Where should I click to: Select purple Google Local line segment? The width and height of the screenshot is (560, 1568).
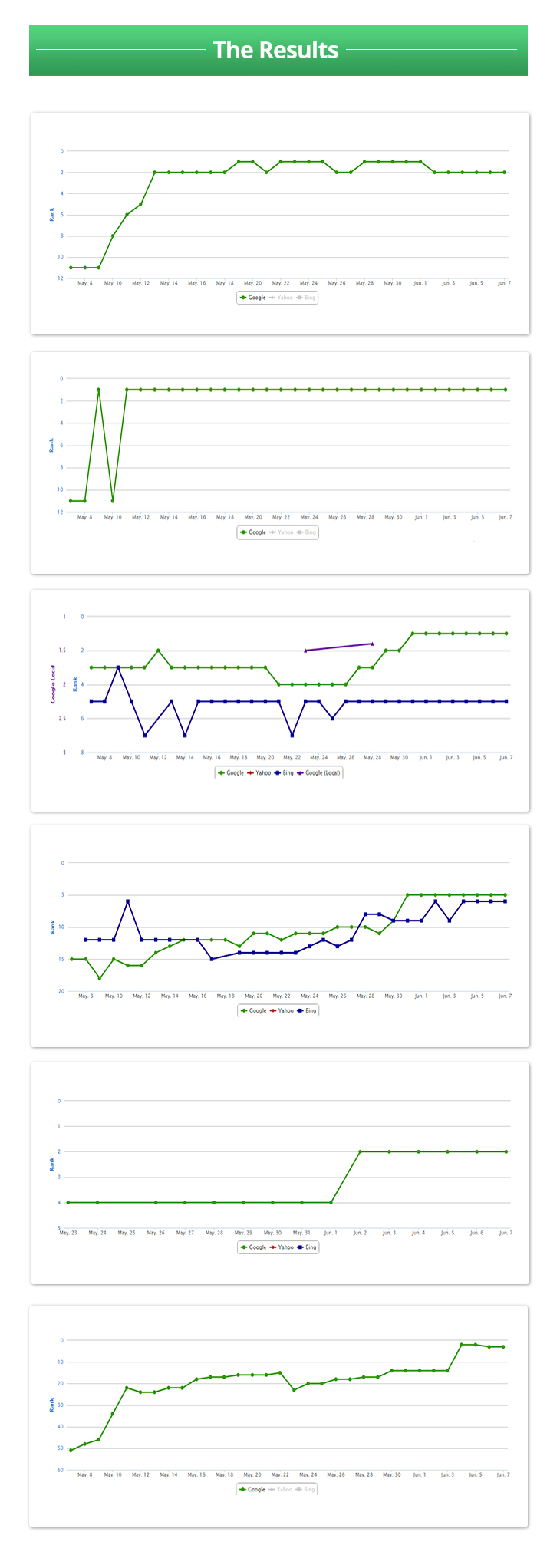pos(338,647)
